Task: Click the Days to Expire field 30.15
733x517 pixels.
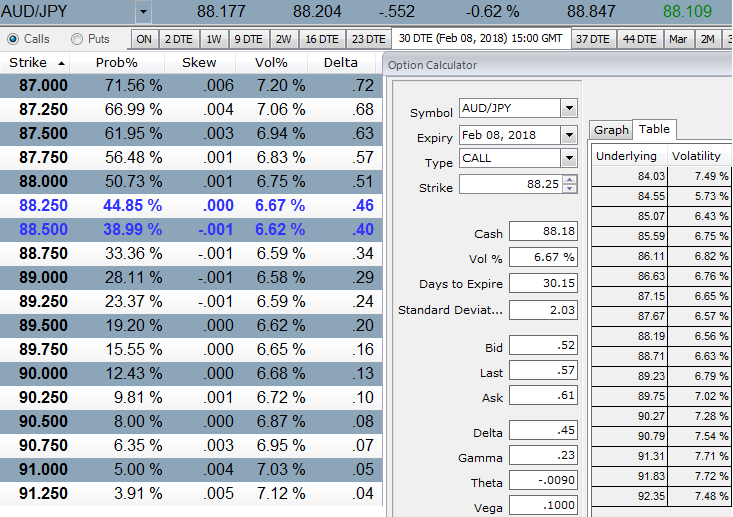Action: [x=543, y=283]
